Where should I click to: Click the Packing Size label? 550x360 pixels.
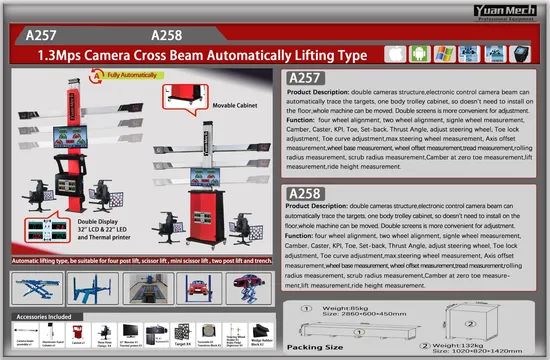315,347
